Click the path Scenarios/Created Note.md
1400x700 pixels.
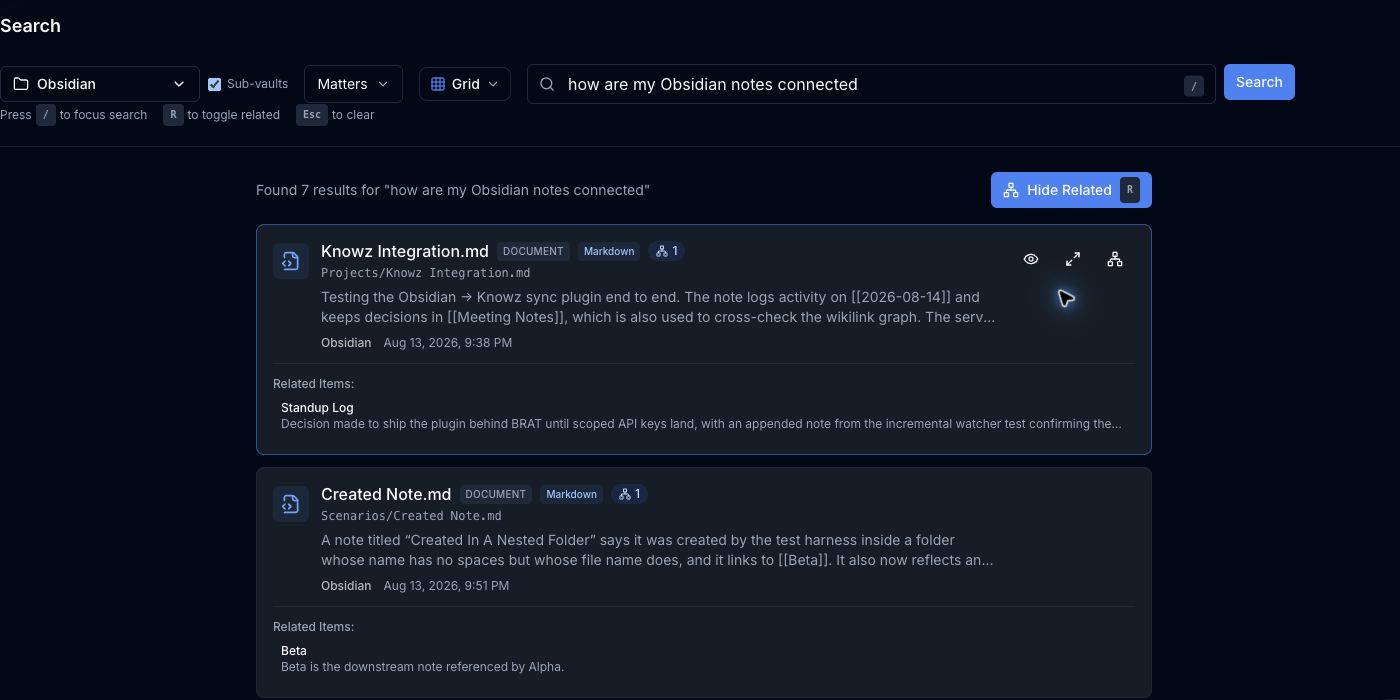[411, 516]
